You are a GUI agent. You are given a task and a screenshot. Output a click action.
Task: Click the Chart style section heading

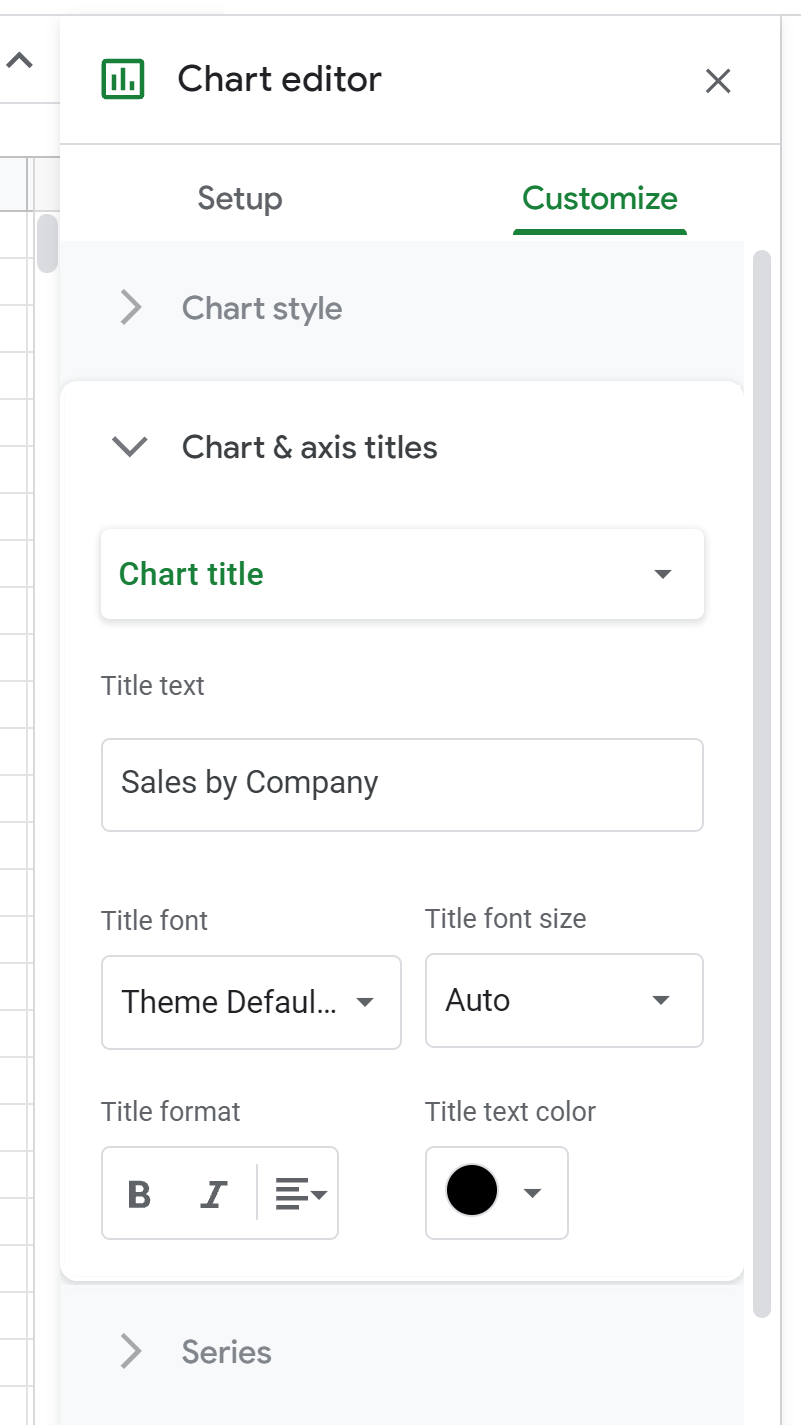click(x=262, y=308)
